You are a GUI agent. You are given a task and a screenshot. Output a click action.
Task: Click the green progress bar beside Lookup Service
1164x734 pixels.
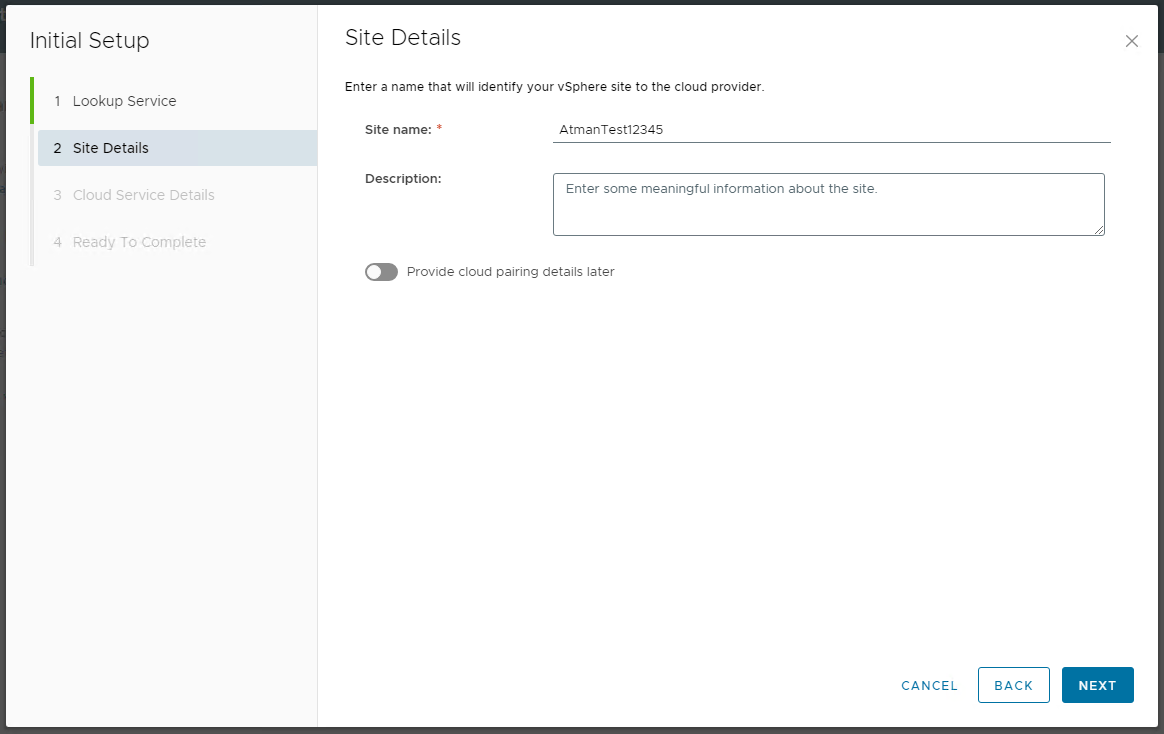[x=32, y=101]
